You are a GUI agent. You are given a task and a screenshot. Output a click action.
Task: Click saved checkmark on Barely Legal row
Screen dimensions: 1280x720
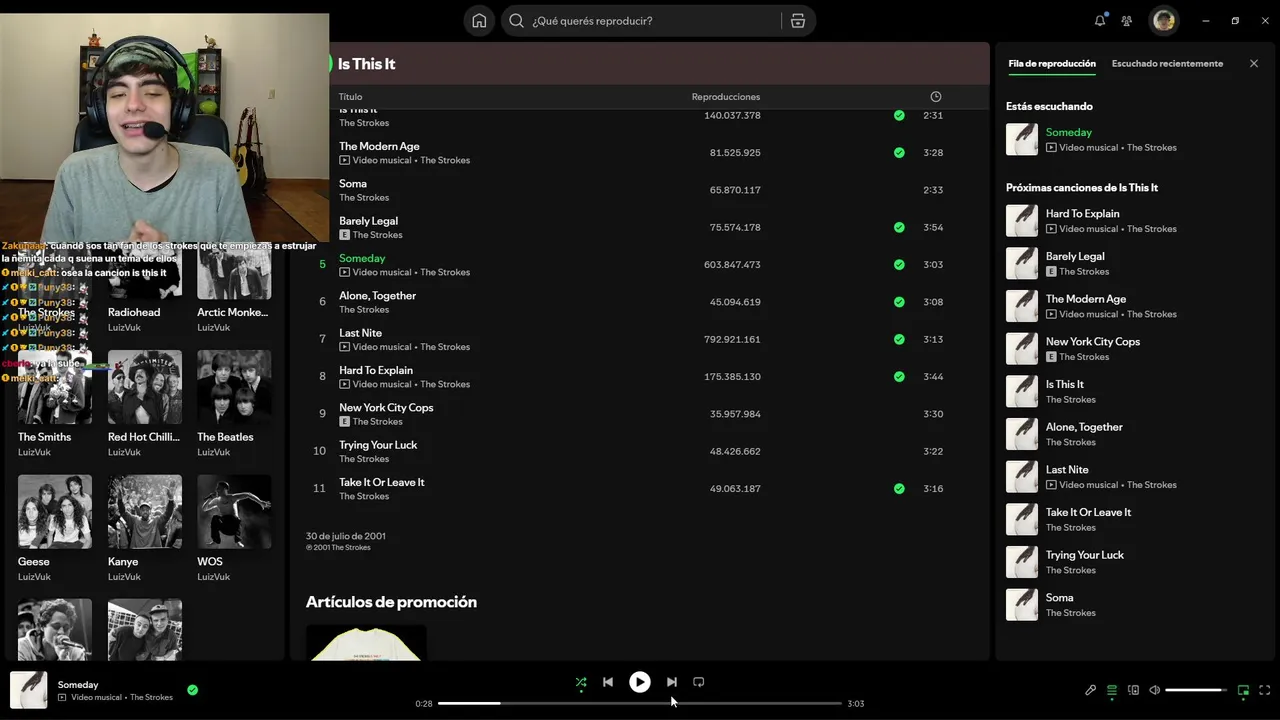tap(899, 228)
